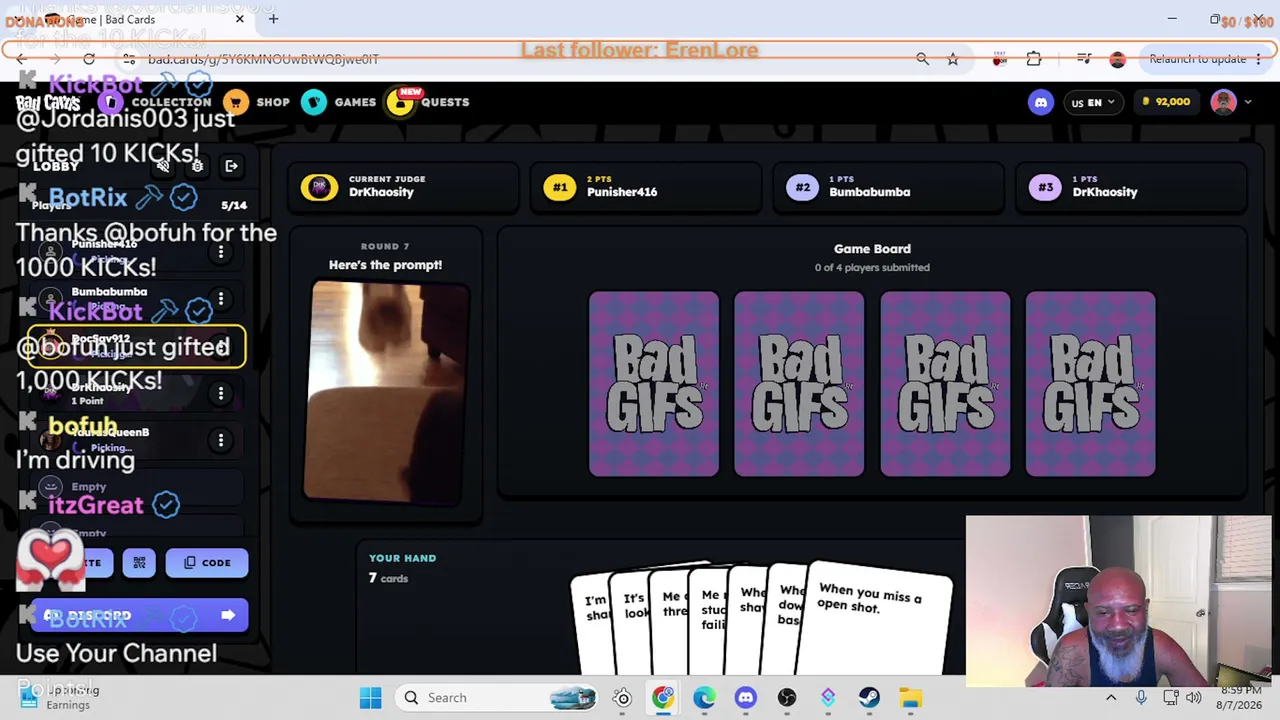Click the third Bad GIFs card
1280x720 pixels.
pyautogui.click(x=945, y=384)
